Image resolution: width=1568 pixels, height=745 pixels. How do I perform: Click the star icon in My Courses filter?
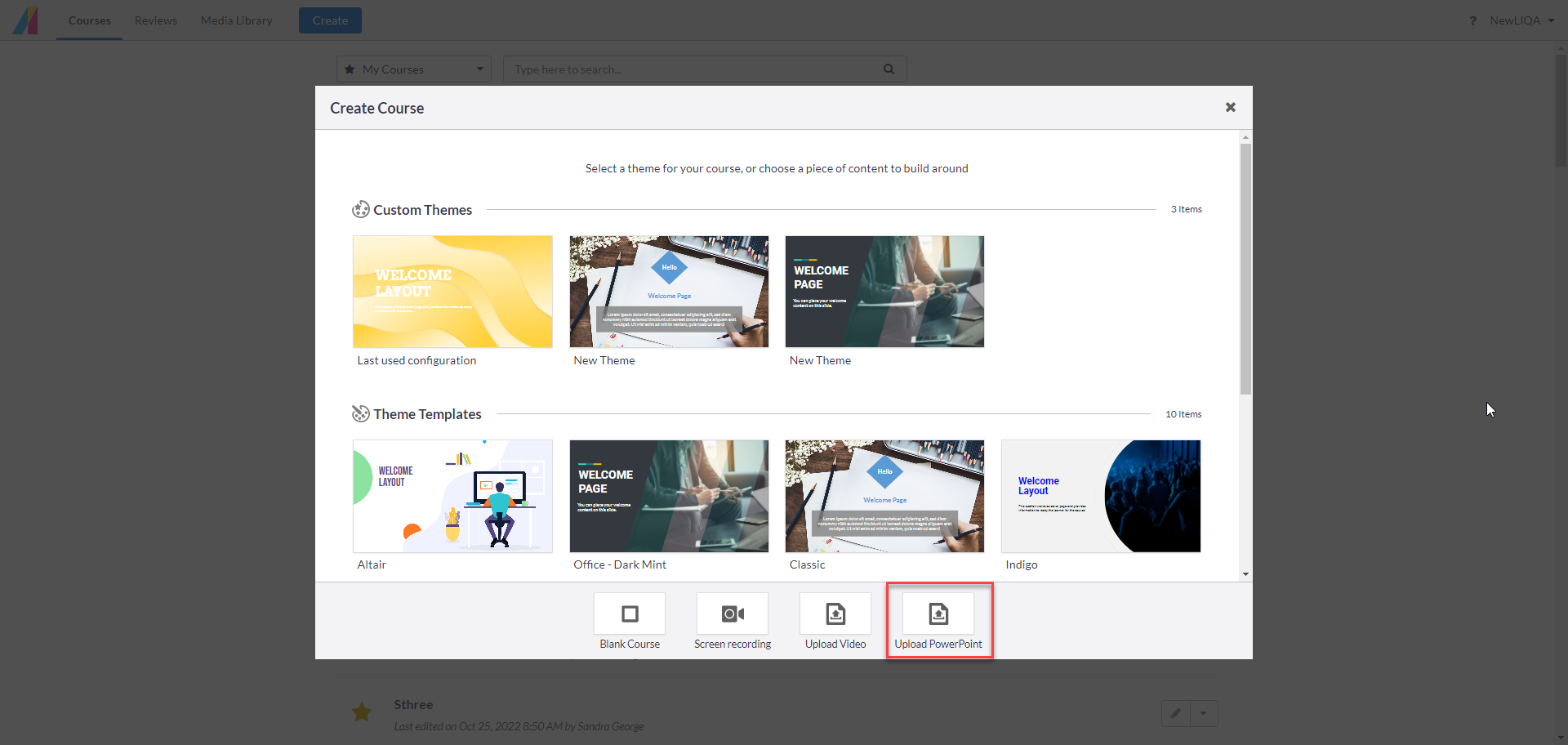click(350, 69)
